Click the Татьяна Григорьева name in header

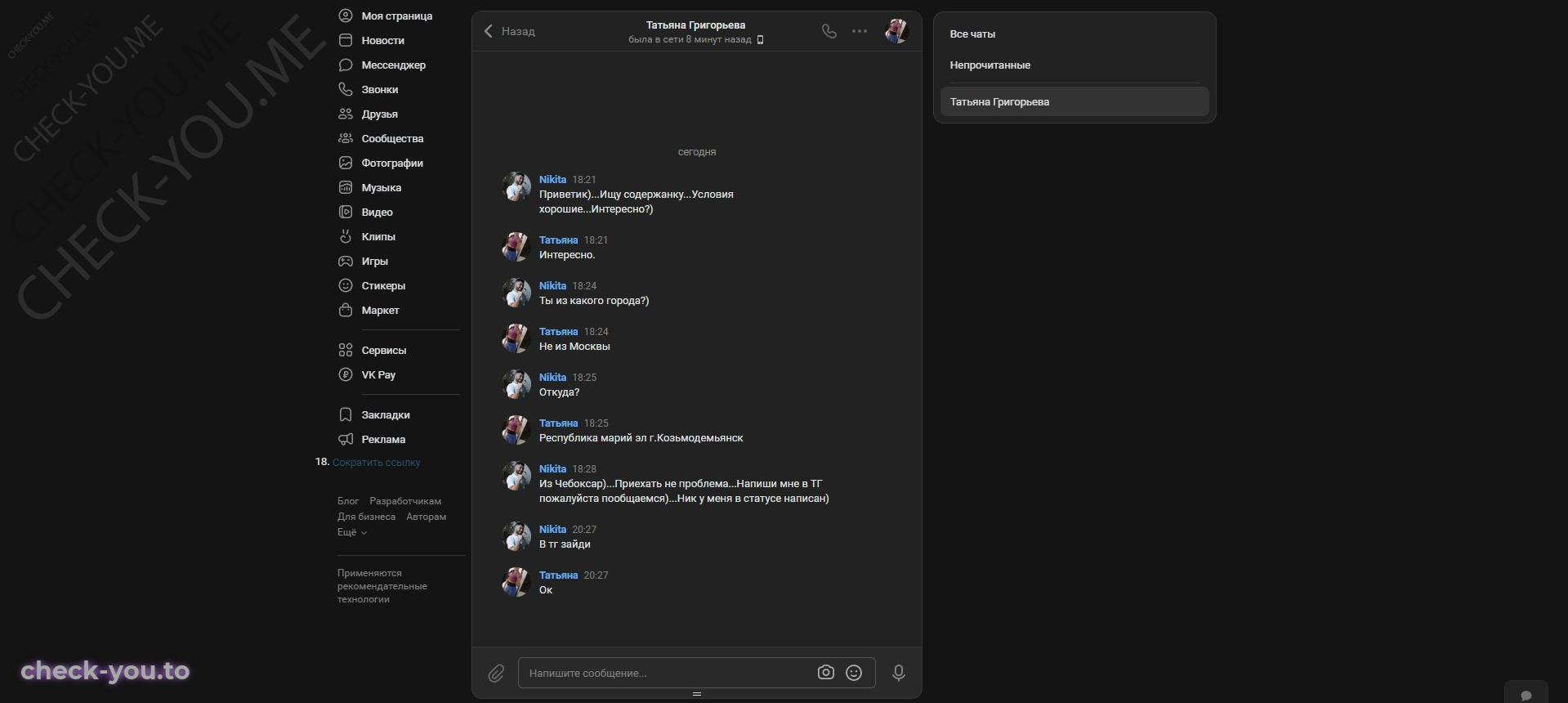pyautogui.click(x=695, y=25)
